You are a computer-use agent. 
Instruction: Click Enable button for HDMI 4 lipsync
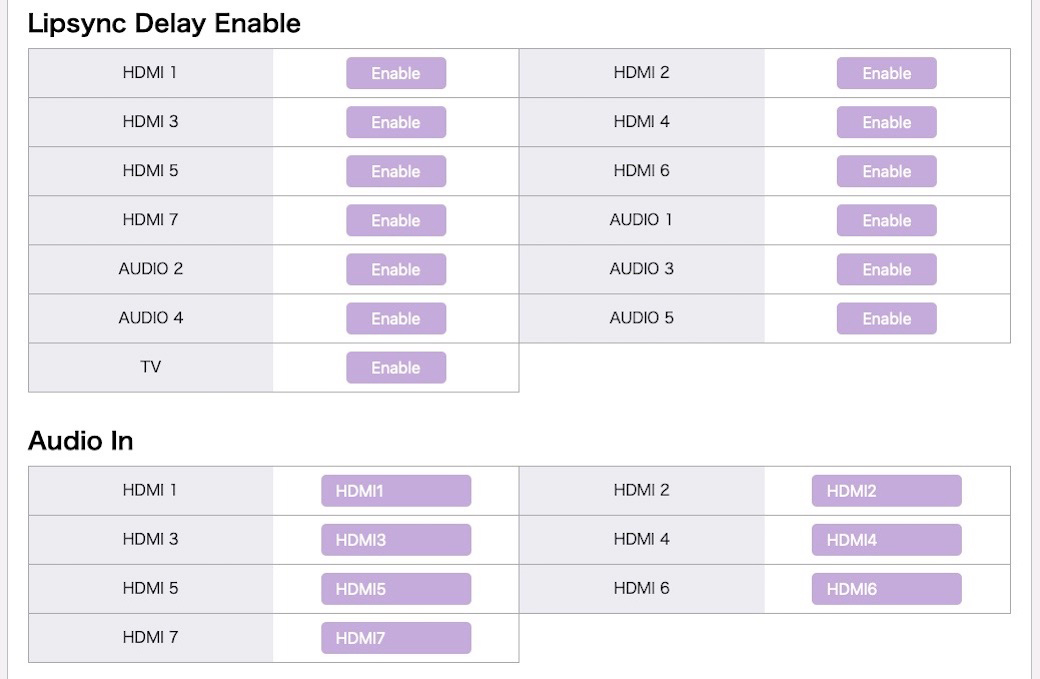click(886, 122)
